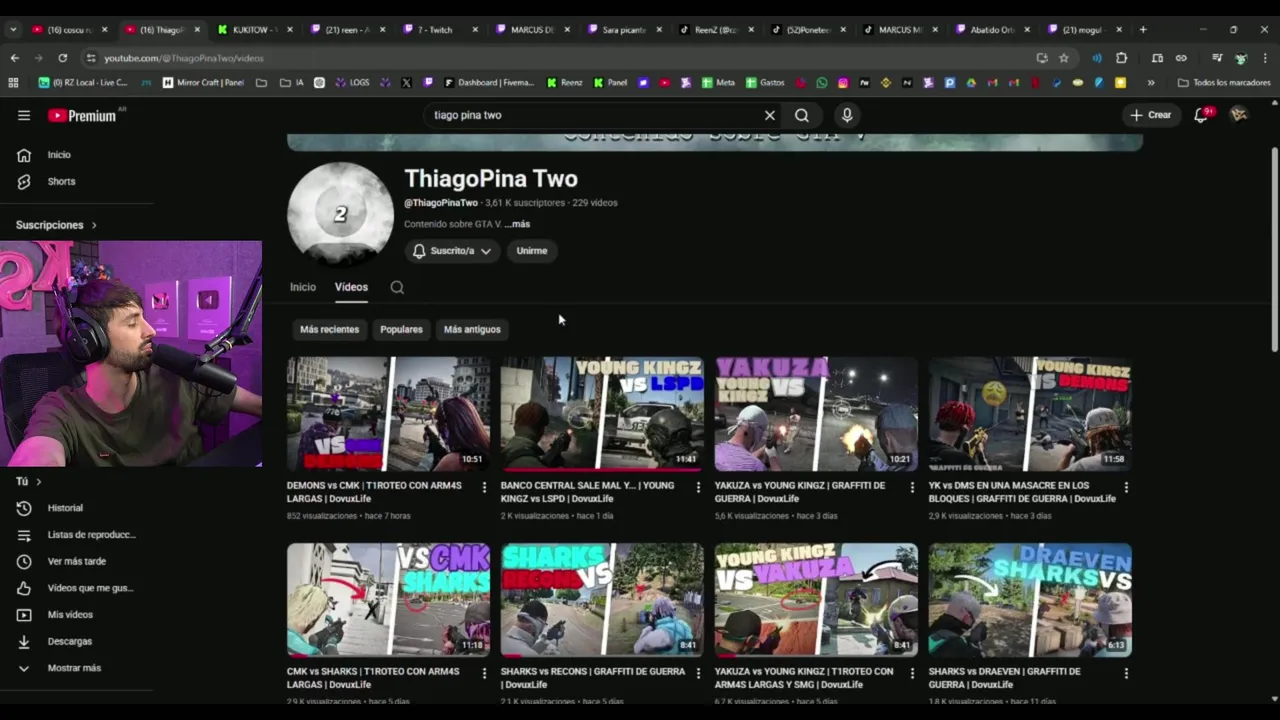Start voice search with the microphone icon
1280x720 pixels.
click(x=847, y=115)
